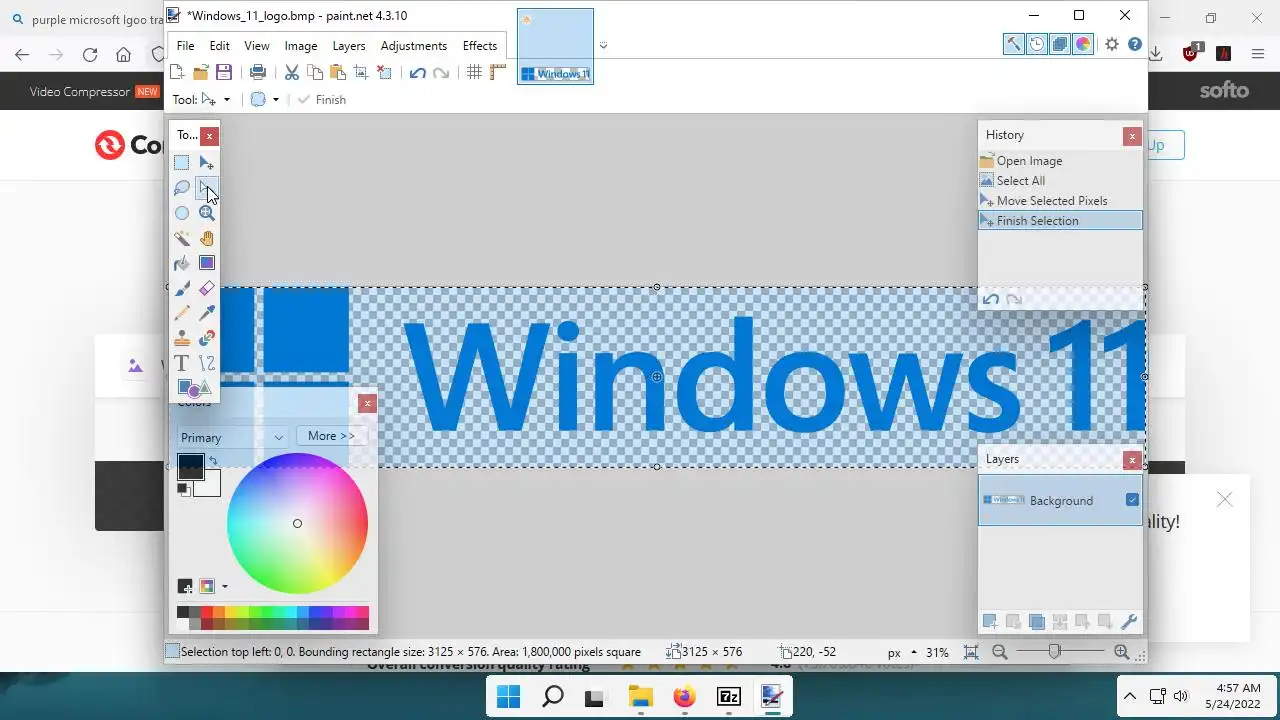Select the Clone Stamp tool
The height and width of the screenshot is (720, 1280).
tap(181, 338)
